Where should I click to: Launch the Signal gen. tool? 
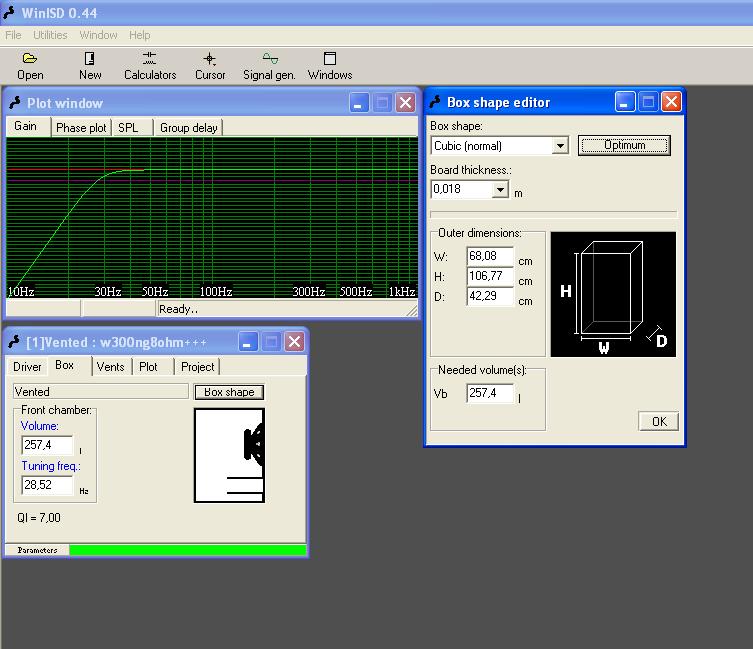pos(270,66)
